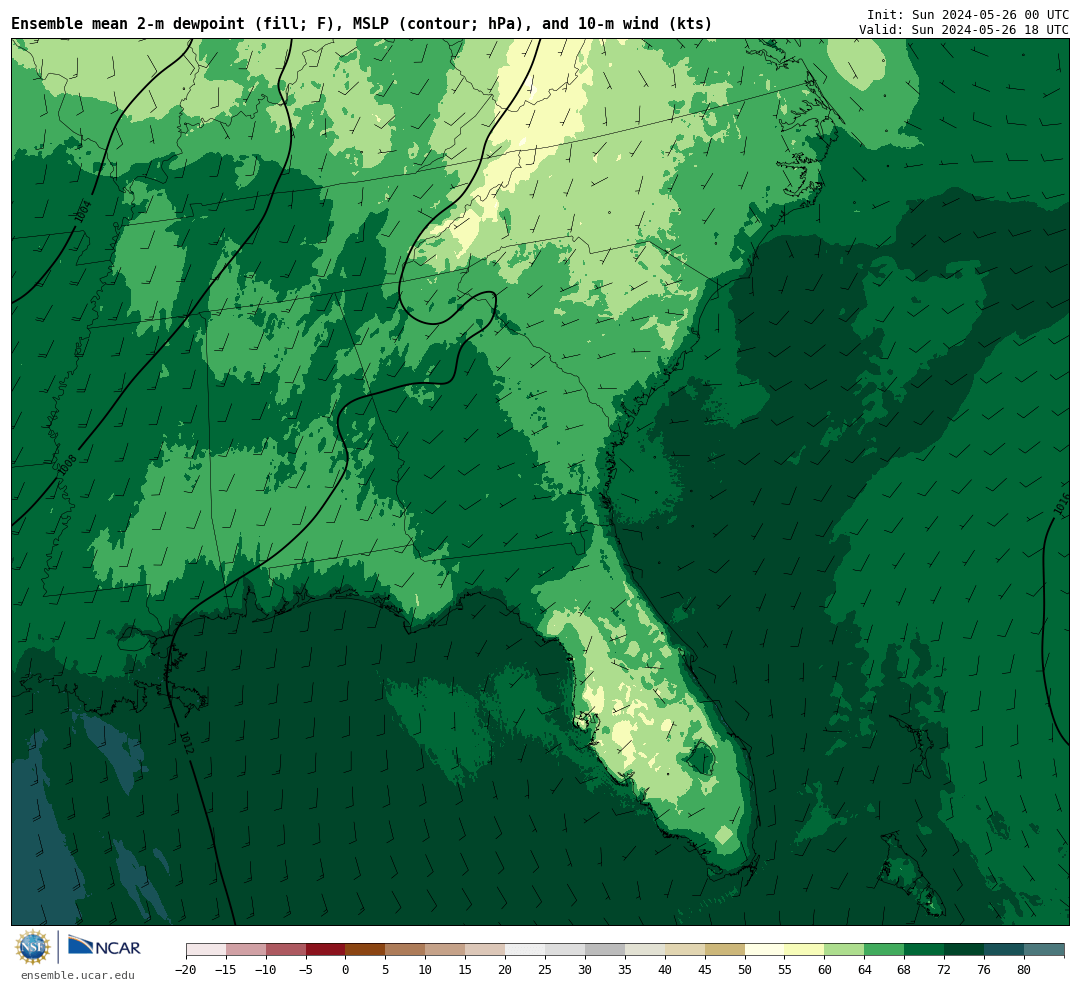The height and width of the screenshot is (988, 1080).
Task: Pick the colorbar swatch between -15 and -10
Action: point(246,950)
